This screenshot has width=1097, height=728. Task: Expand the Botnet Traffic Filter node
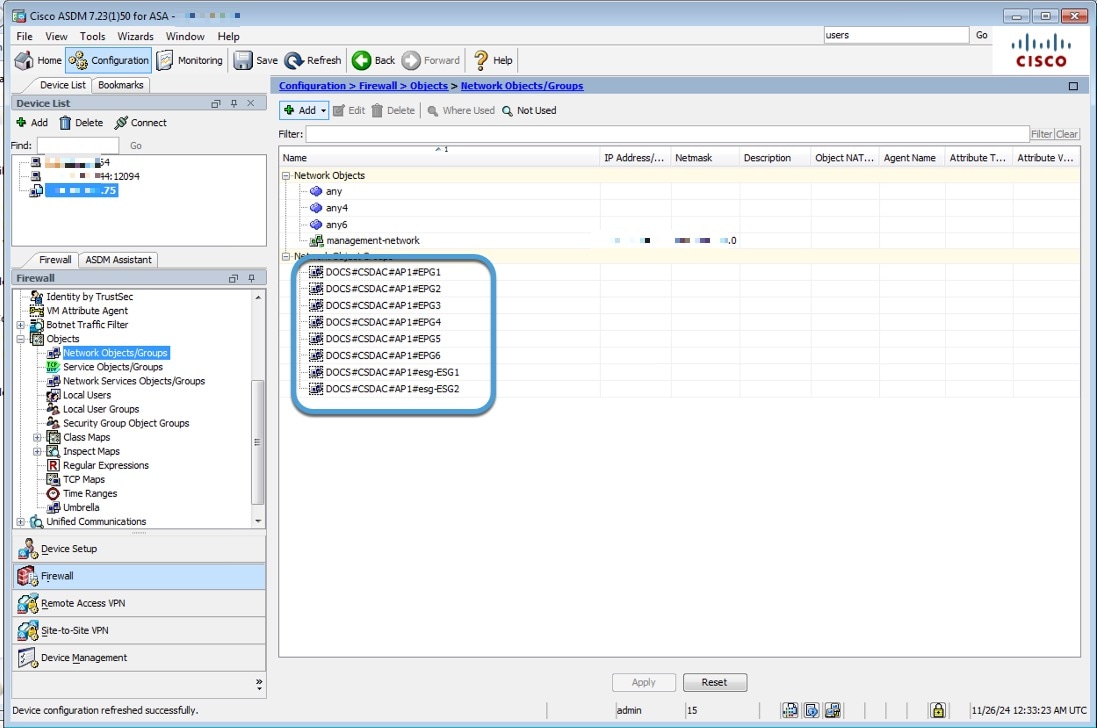[x=20, y=325]
